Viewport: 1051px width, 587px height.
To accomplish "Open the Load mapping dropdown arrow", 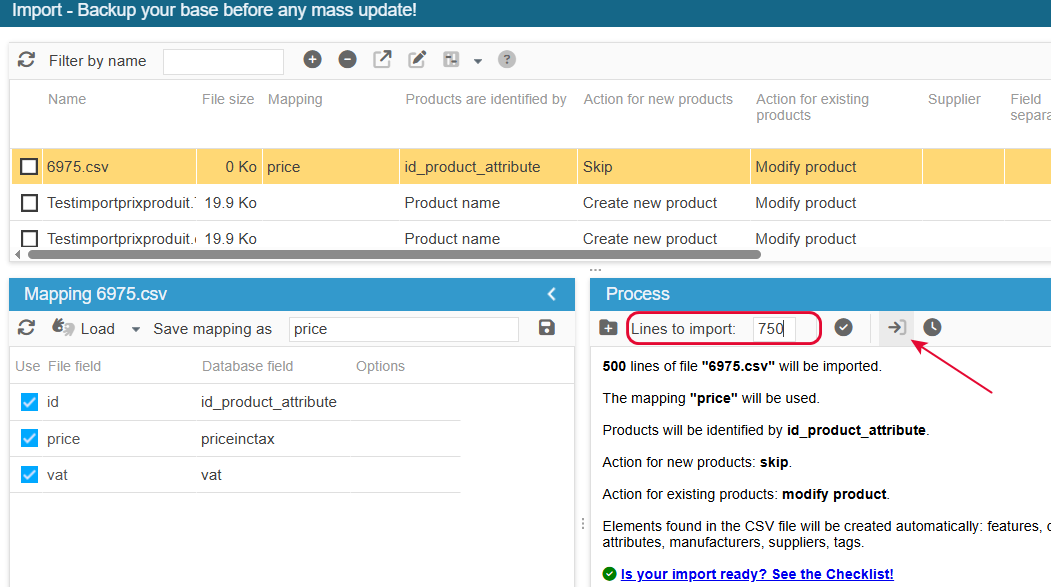I will click(135, 329).
